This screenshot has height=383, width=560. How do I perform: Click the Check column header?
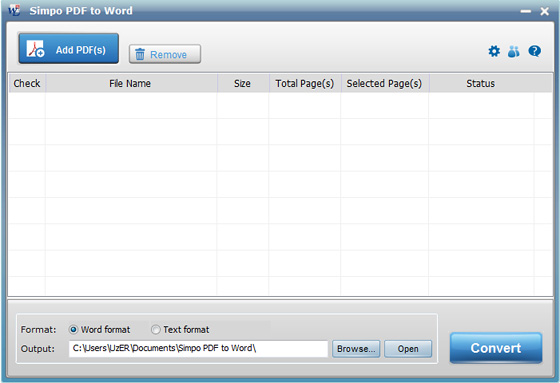[27, 83]
